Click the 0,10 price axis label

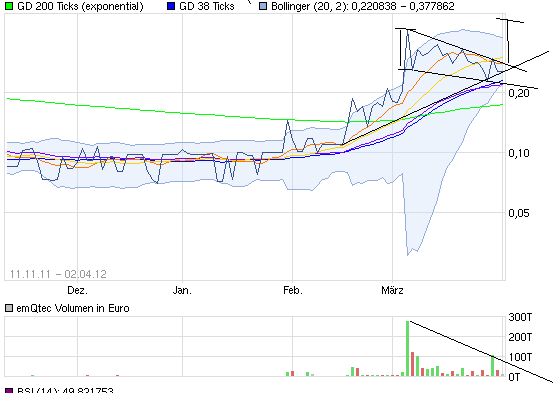(519, 153)
